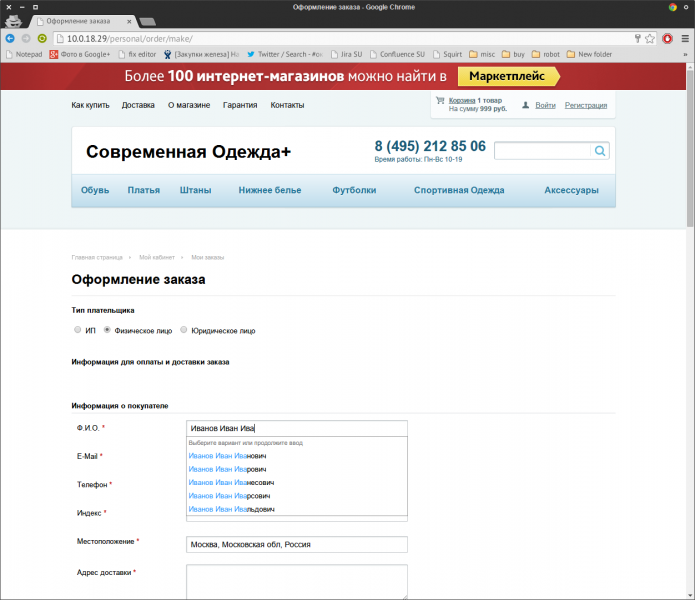Open the Twitter Search bookmark
Screen dimensions: 695x600
click(x=283, y=54)
